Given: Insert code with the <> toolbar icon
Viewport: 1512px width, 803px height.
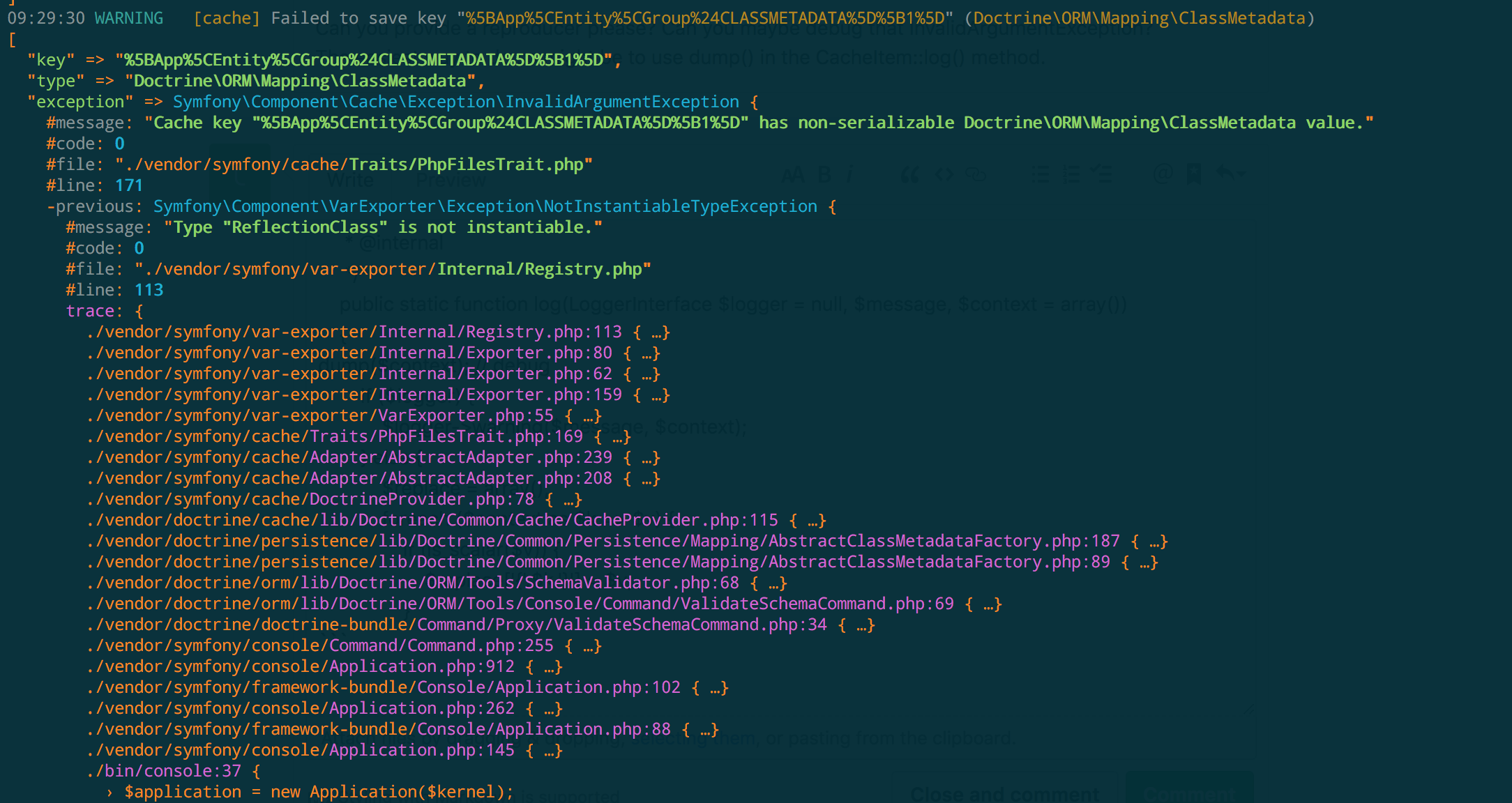Looking at the screenshot, I should [x=944, y=174].
